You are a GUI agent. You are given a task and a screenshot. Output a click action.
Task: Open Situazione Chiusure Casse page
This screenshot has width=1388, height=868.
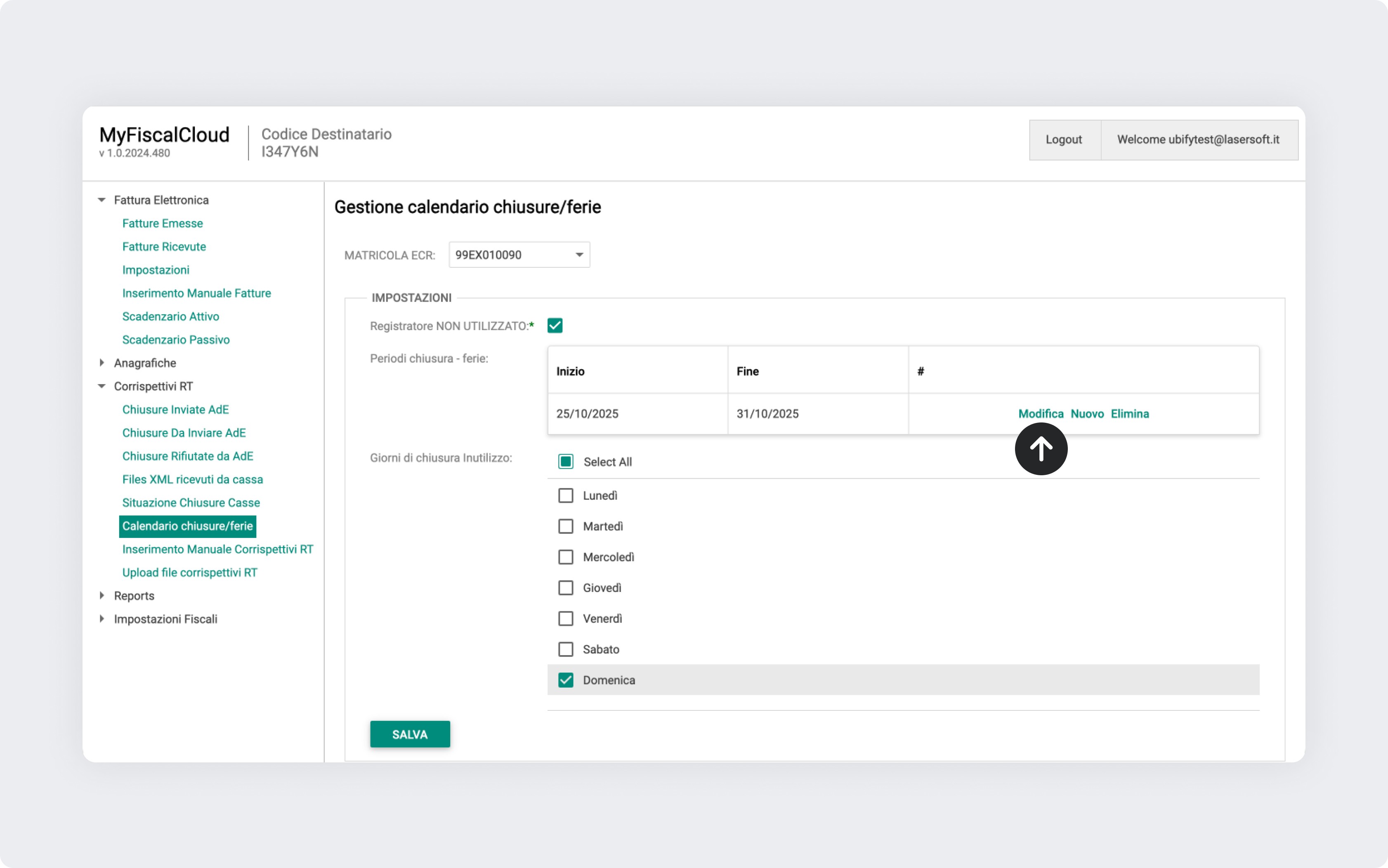click(x=191, y=502)
